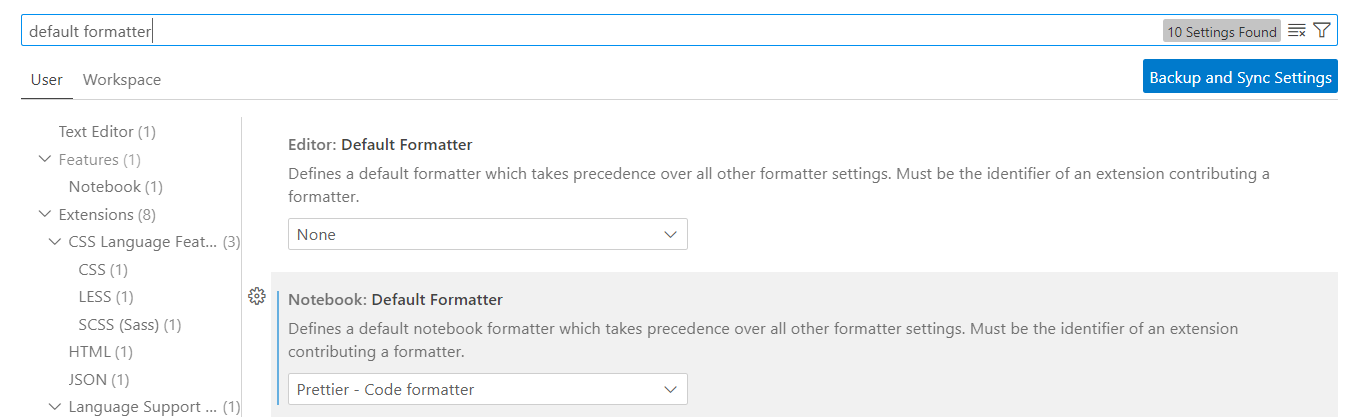Image resolution: width=1348 pixels, height=417 pixels.
Task: Collapse the Extensions tree section
Action: (45, 214)
